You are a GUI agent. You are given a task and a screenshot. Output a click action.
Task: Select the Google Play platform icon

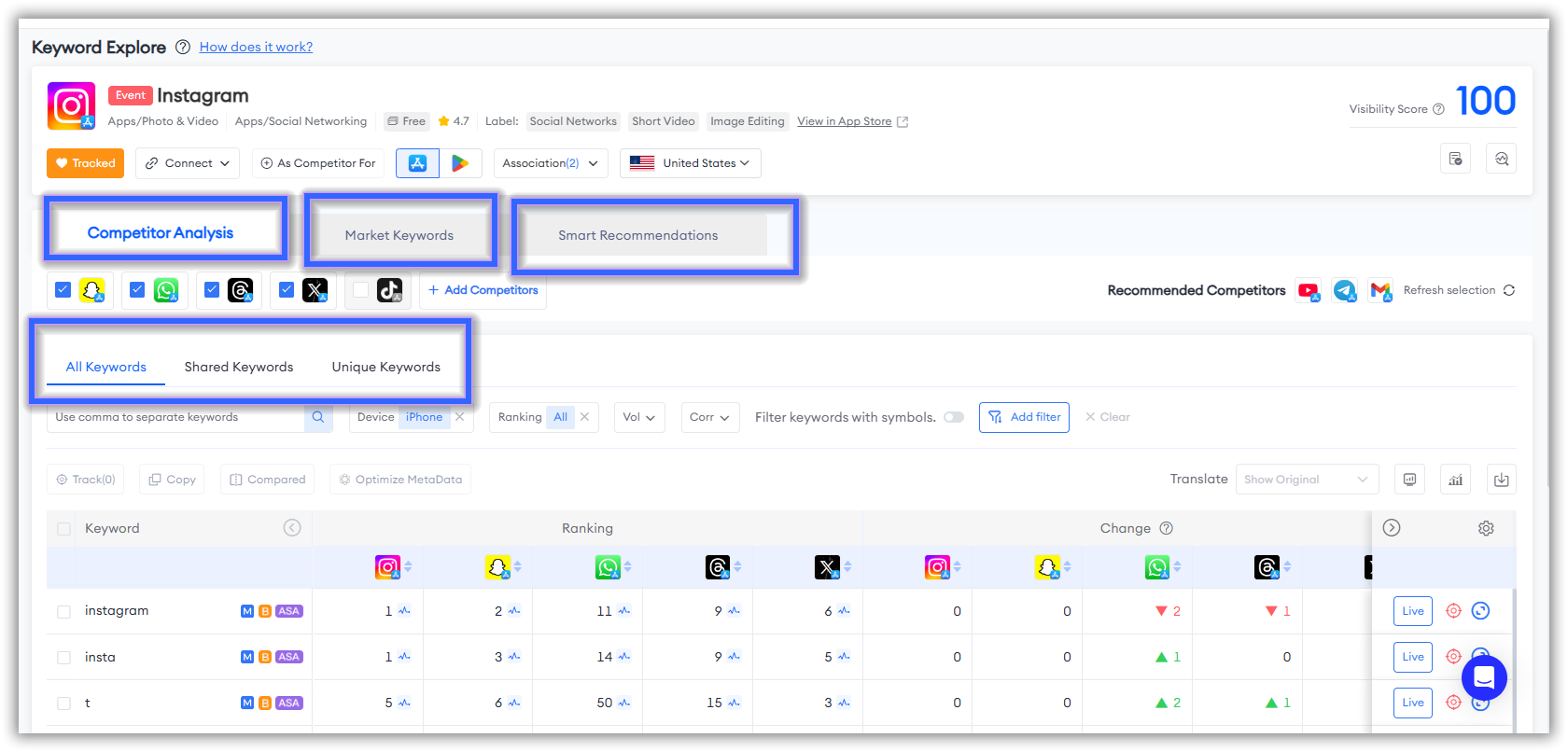(x=460, y=163)
